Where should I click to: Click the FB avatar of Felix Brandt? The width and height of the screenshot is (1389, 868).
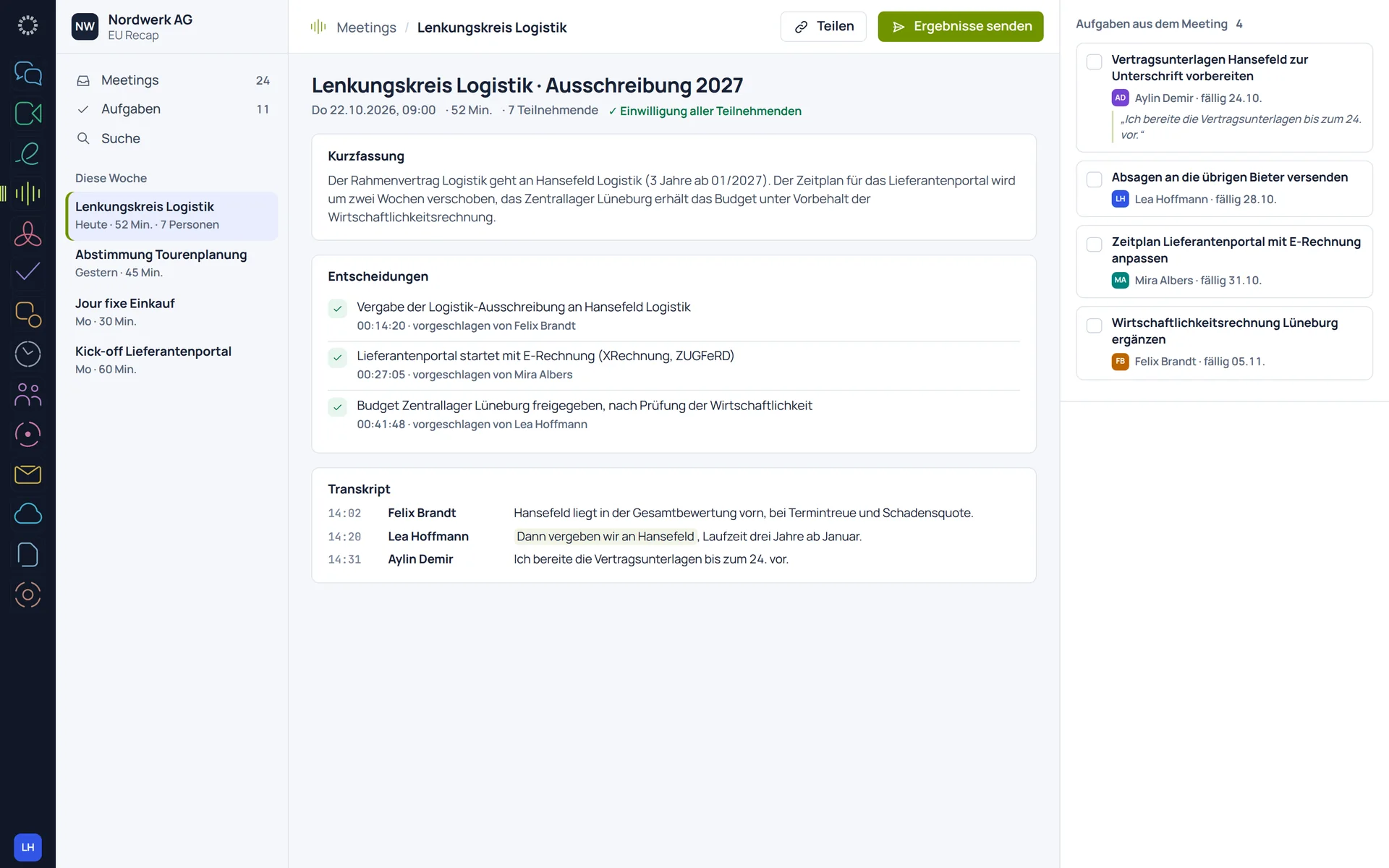coord(1120,361)
